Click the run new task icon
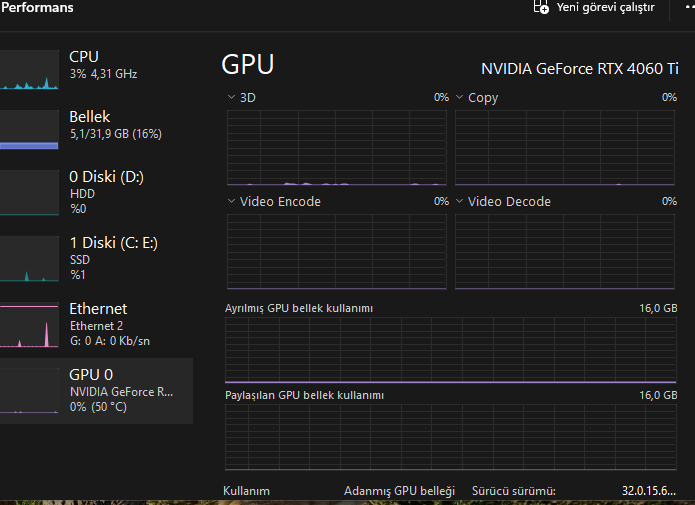695x505 pixels. coord(541,7)
